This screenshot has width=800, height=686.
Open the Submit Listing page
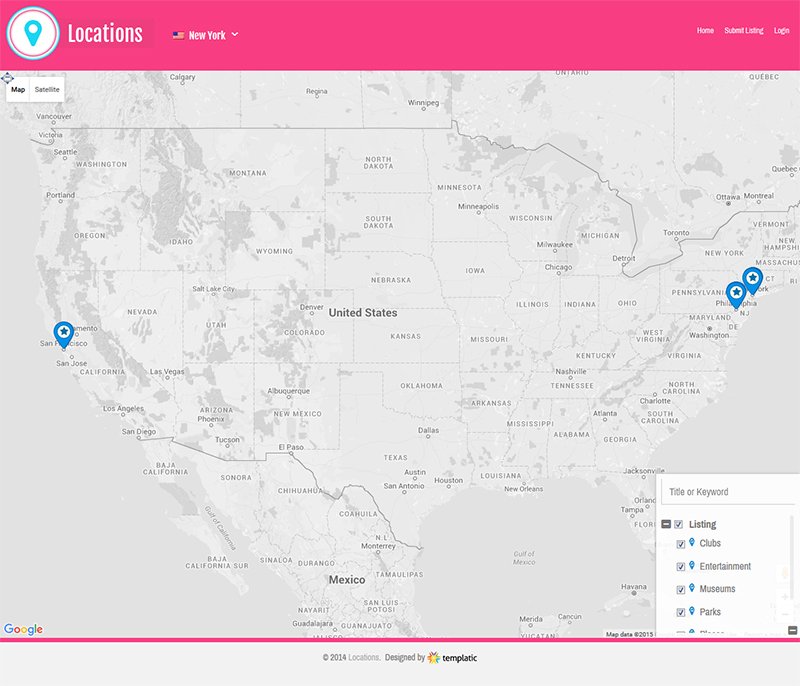pos(743,31)
